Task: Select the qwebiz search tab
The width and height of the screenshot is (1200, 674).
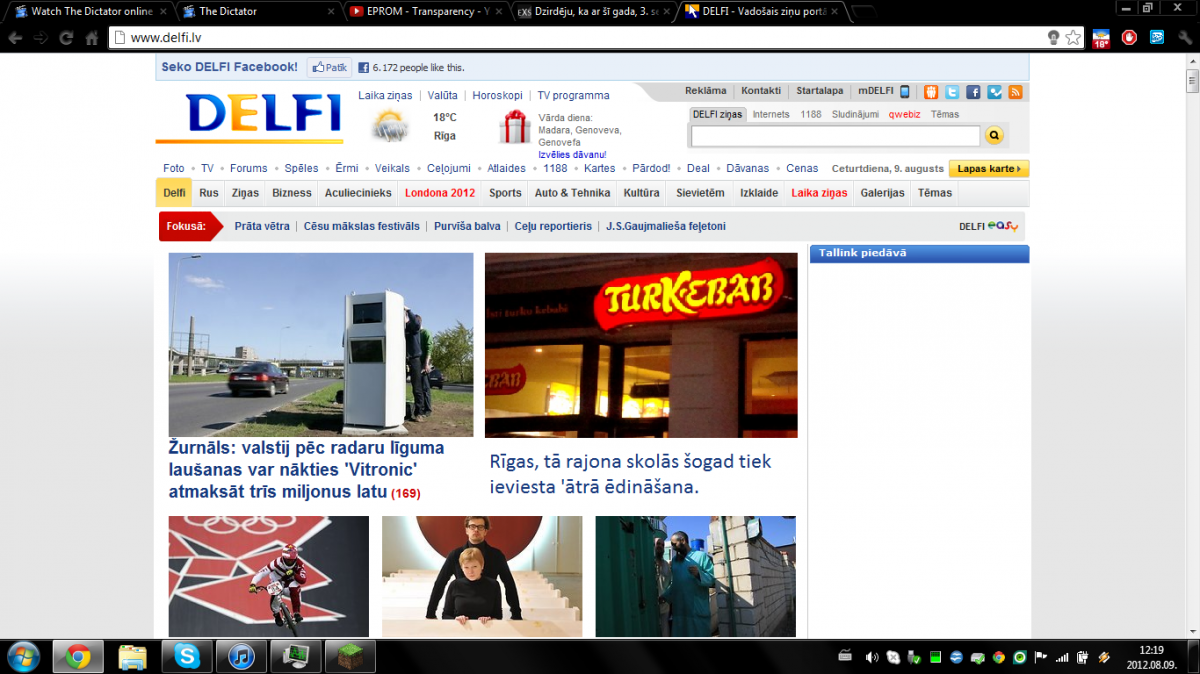Action: tap(905, 114)
